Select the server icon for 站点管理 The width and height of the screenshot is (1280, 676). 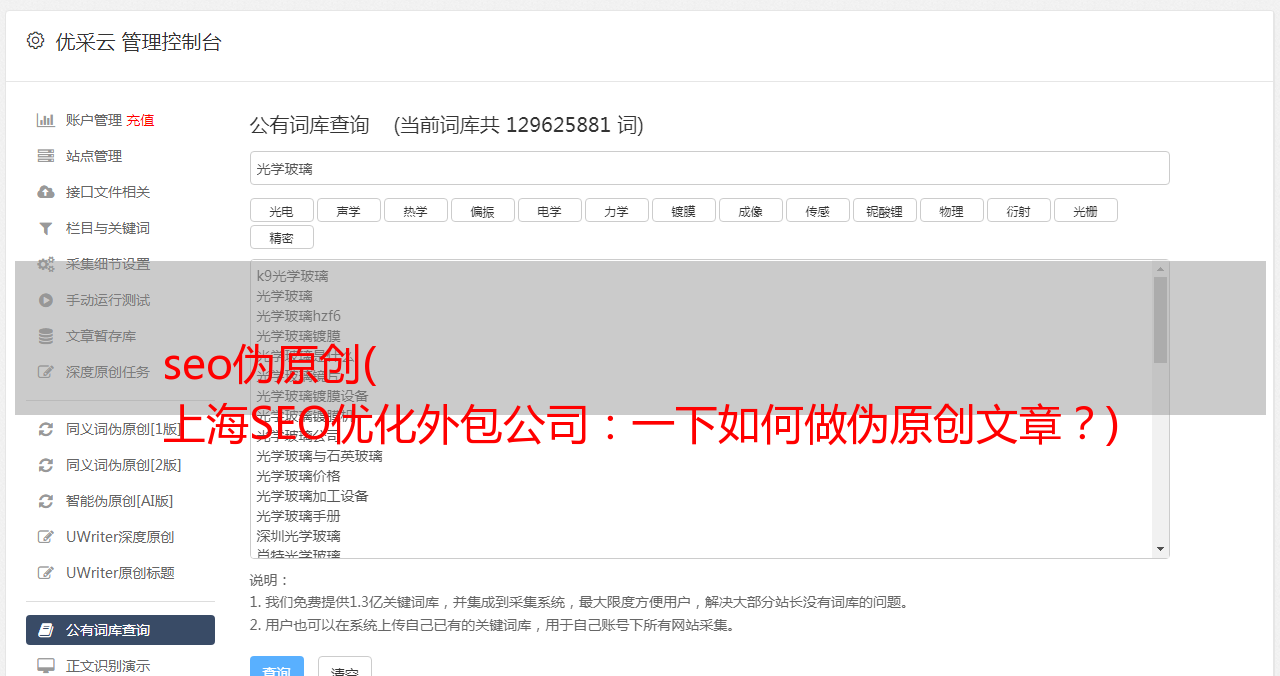click(45, 156)
